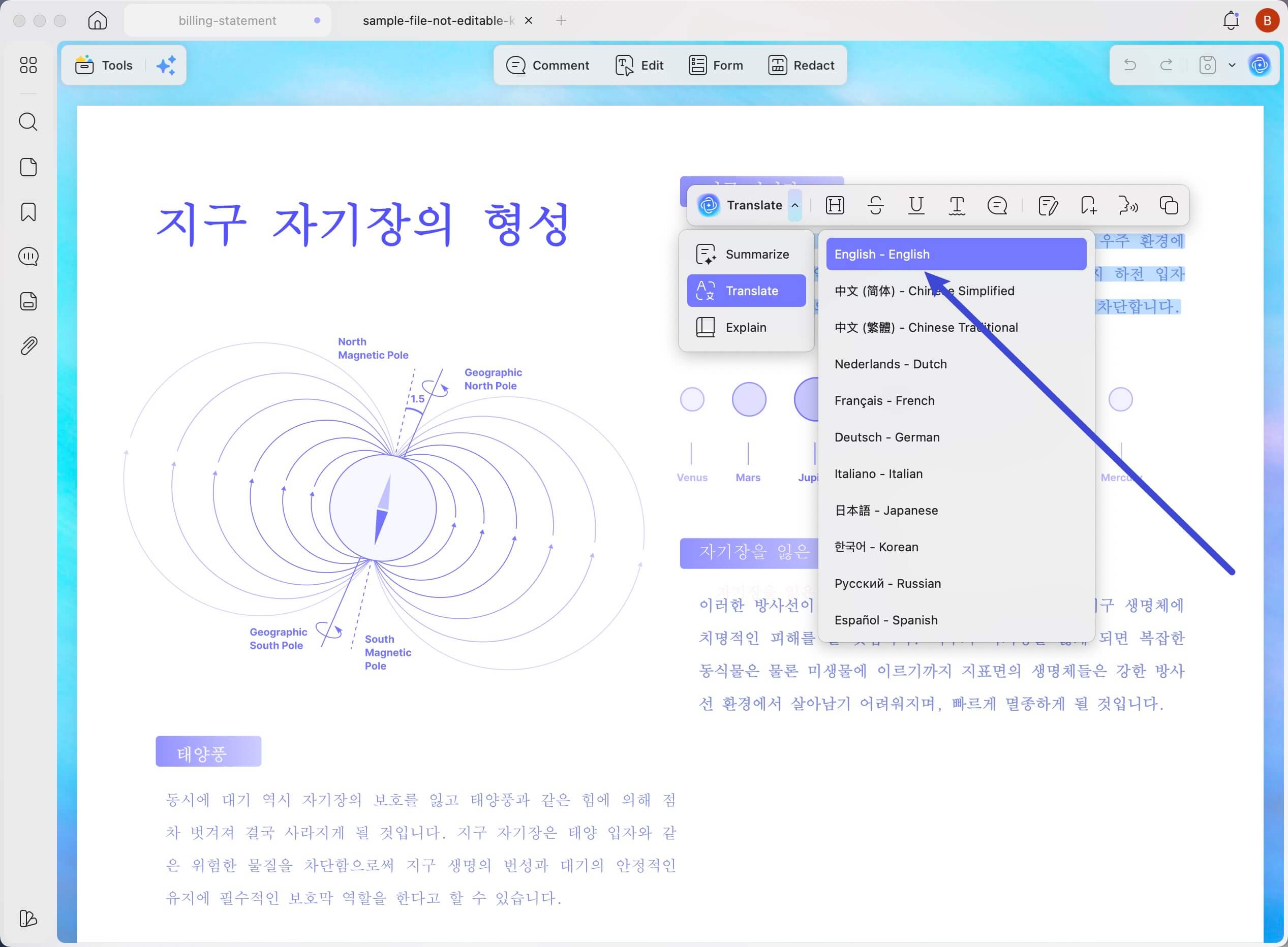
Task: Close the sample-file-not-editable tab
Action: click(x=529, y=21)
